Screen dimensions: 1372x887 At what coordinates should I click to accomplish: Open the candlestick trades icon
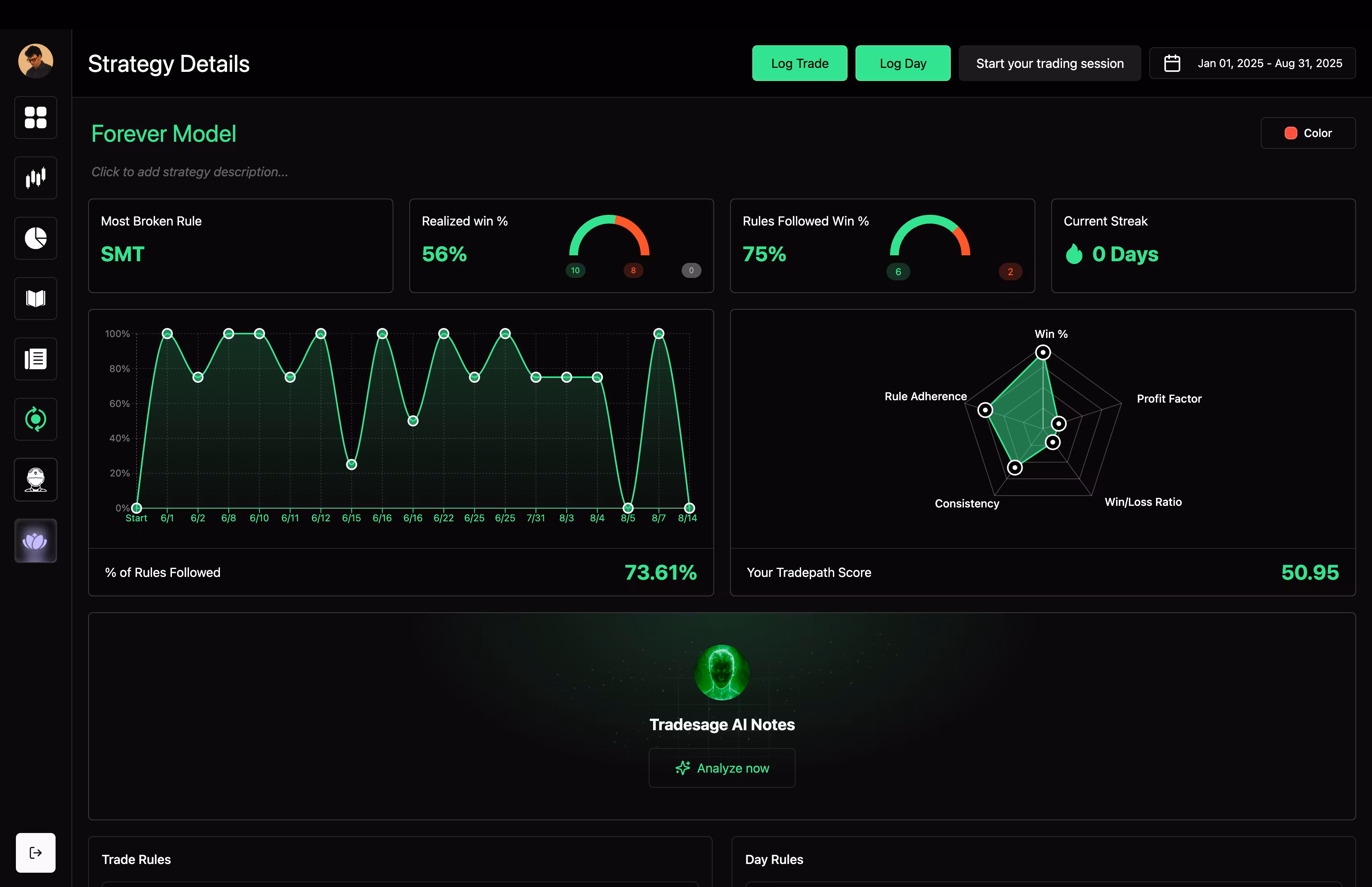click(x=36, y=178)
